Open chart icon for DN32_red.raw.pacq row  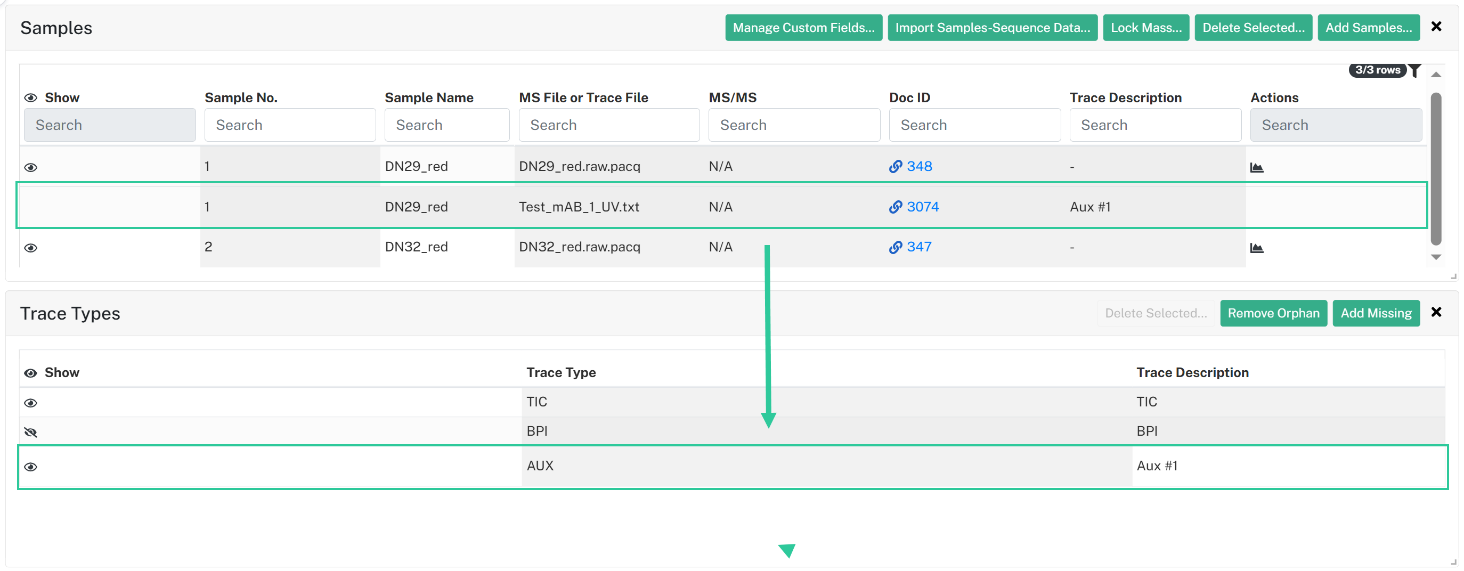pyautogui.click(x=1257, y=247)
